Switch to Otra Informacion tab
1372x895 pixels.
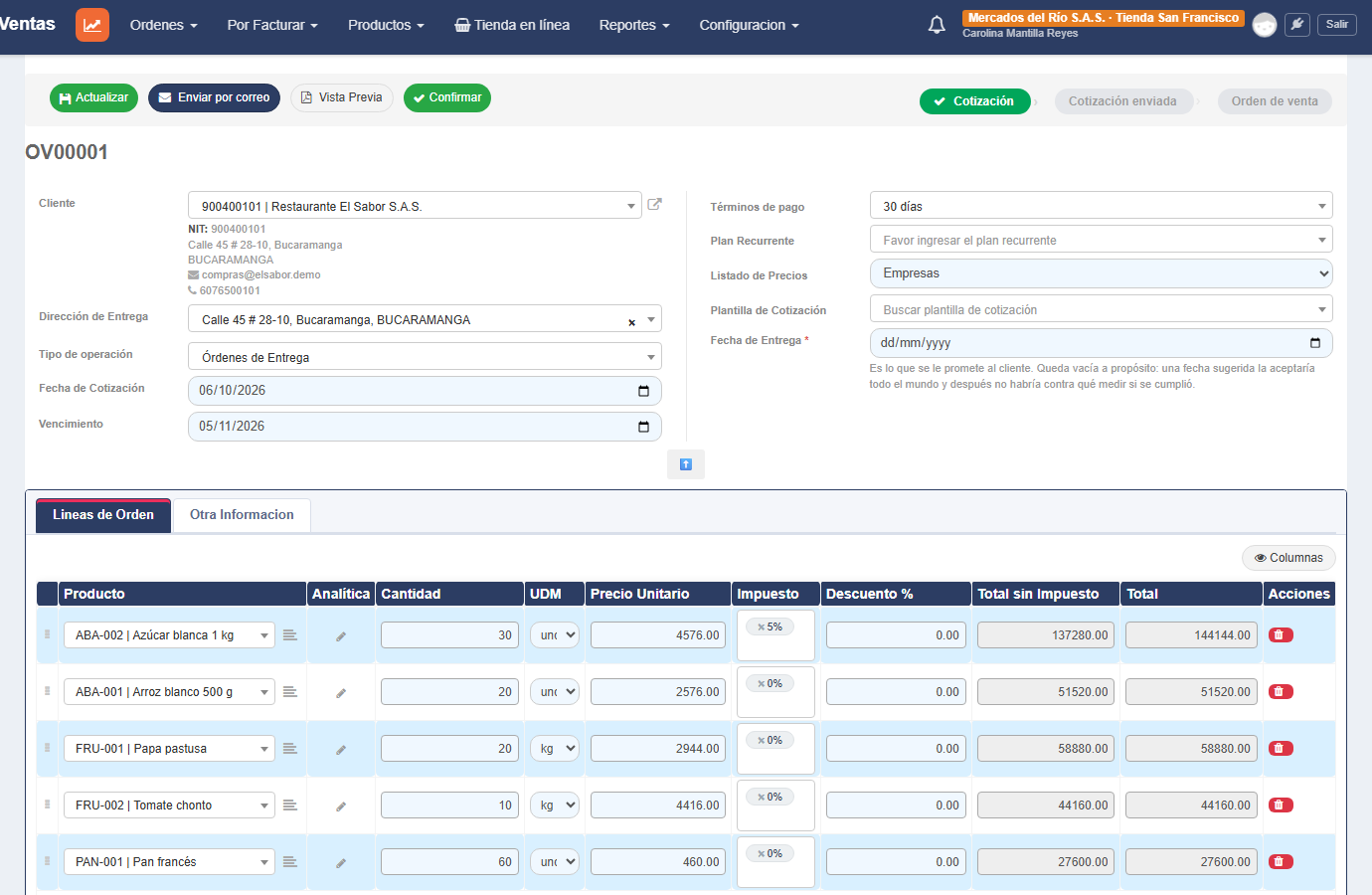click(x=242, y=515)
